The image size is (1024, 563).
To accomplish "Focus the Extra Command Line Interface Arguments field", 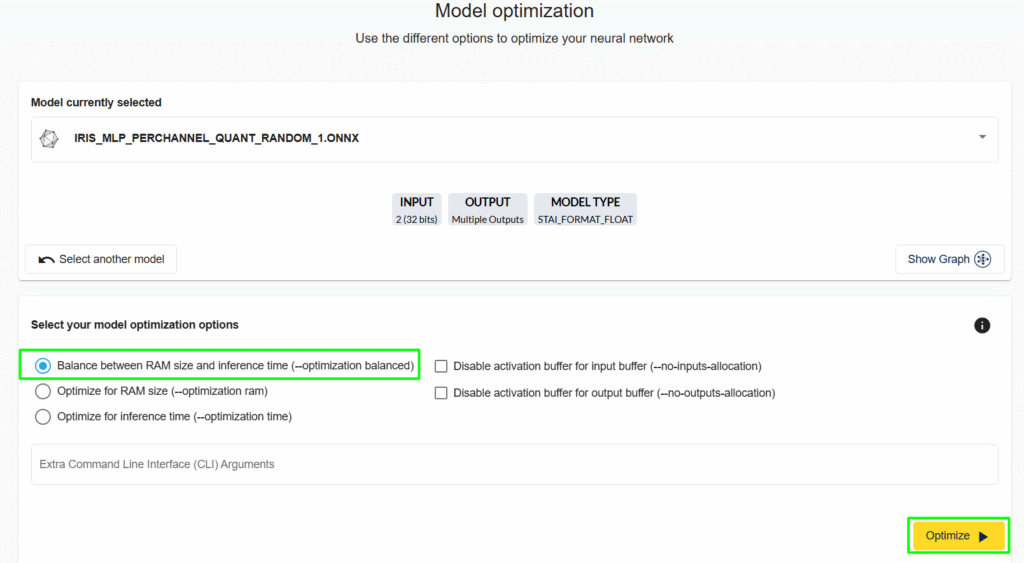I will pos(514,464).
